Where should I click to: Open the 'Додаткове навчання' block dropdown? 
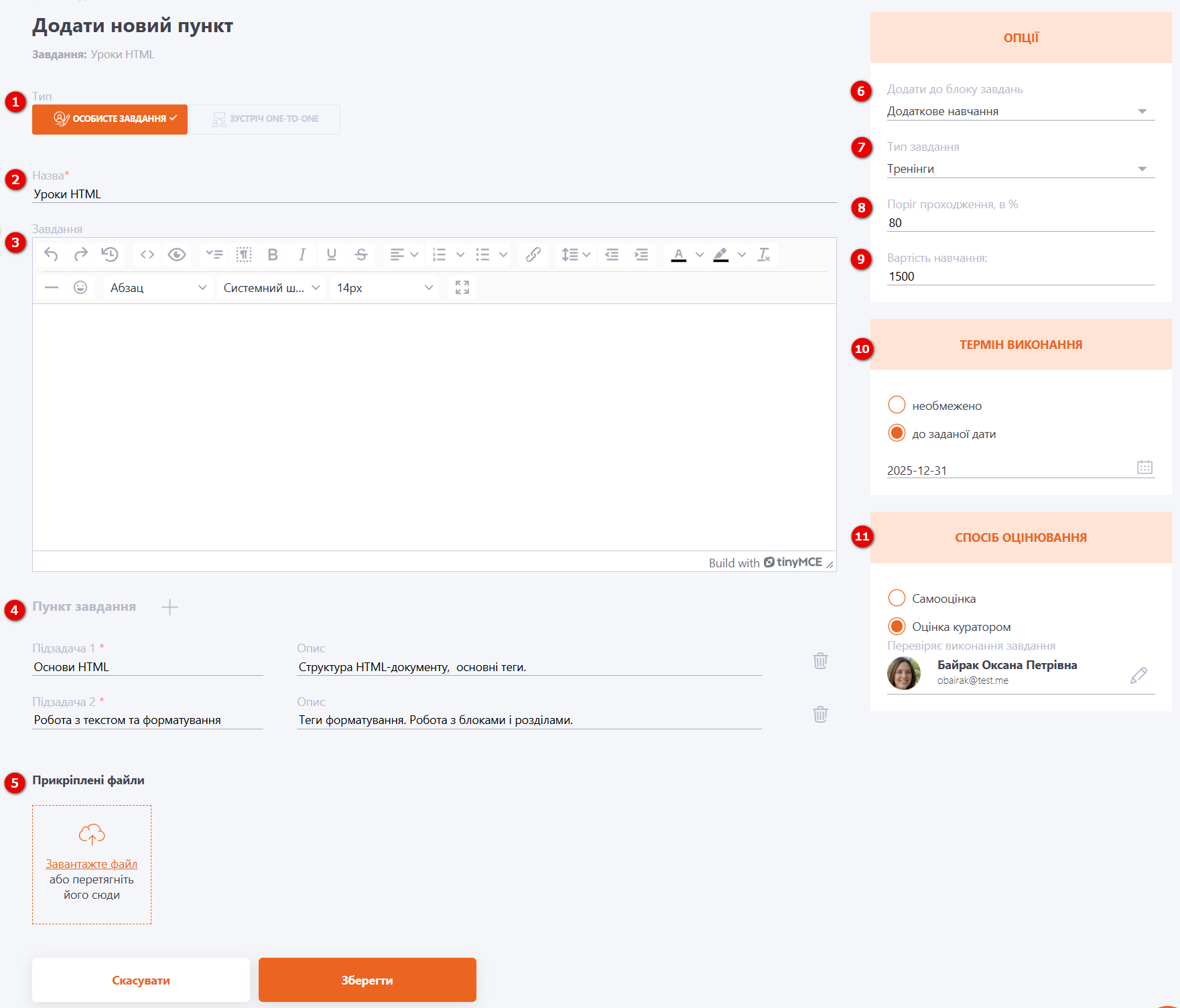point(1020,111)
